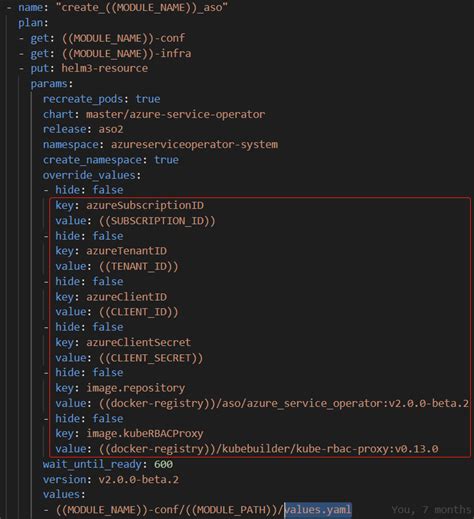Click the kube-rbac-proxy:v0.13.0 value
This screenshot has width=474, height=519.
click(269, 449)
